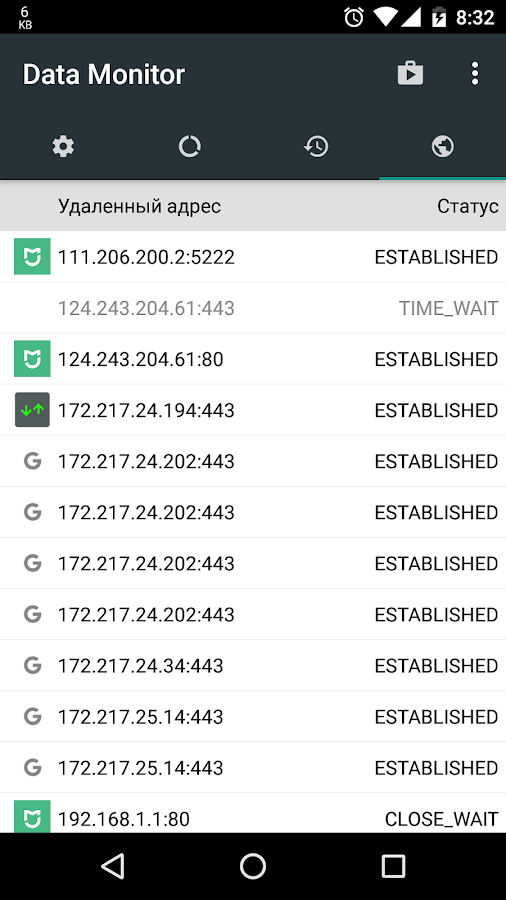This screenshot has height=900, width=506.
Task: Switch to the settings gear tab
Action: (x=63, y=147)
